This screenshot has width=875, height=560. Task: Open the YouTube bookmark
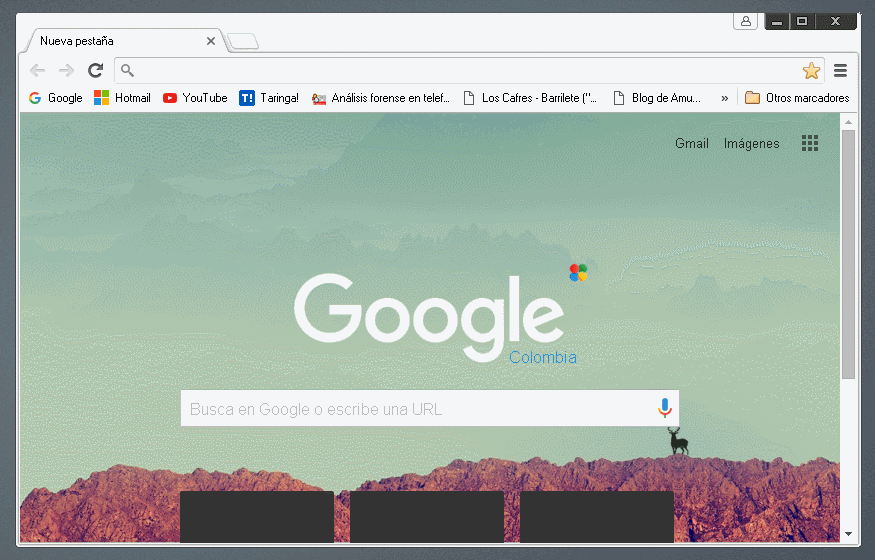(x=195, y=98)
